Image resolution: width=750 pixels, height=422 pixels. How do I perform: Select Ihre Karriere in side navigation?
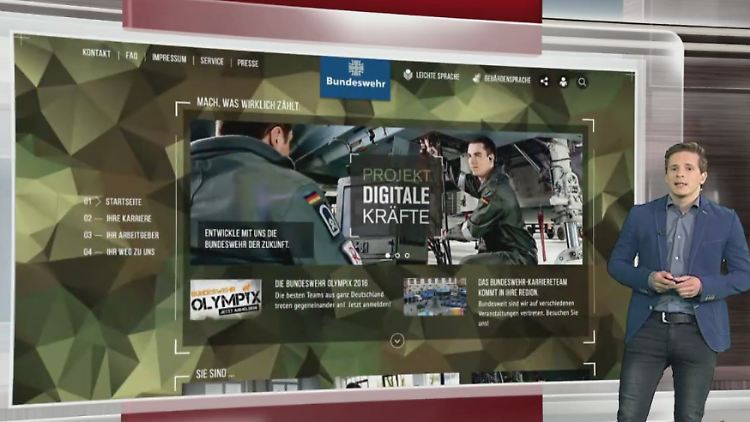(127, 218)
